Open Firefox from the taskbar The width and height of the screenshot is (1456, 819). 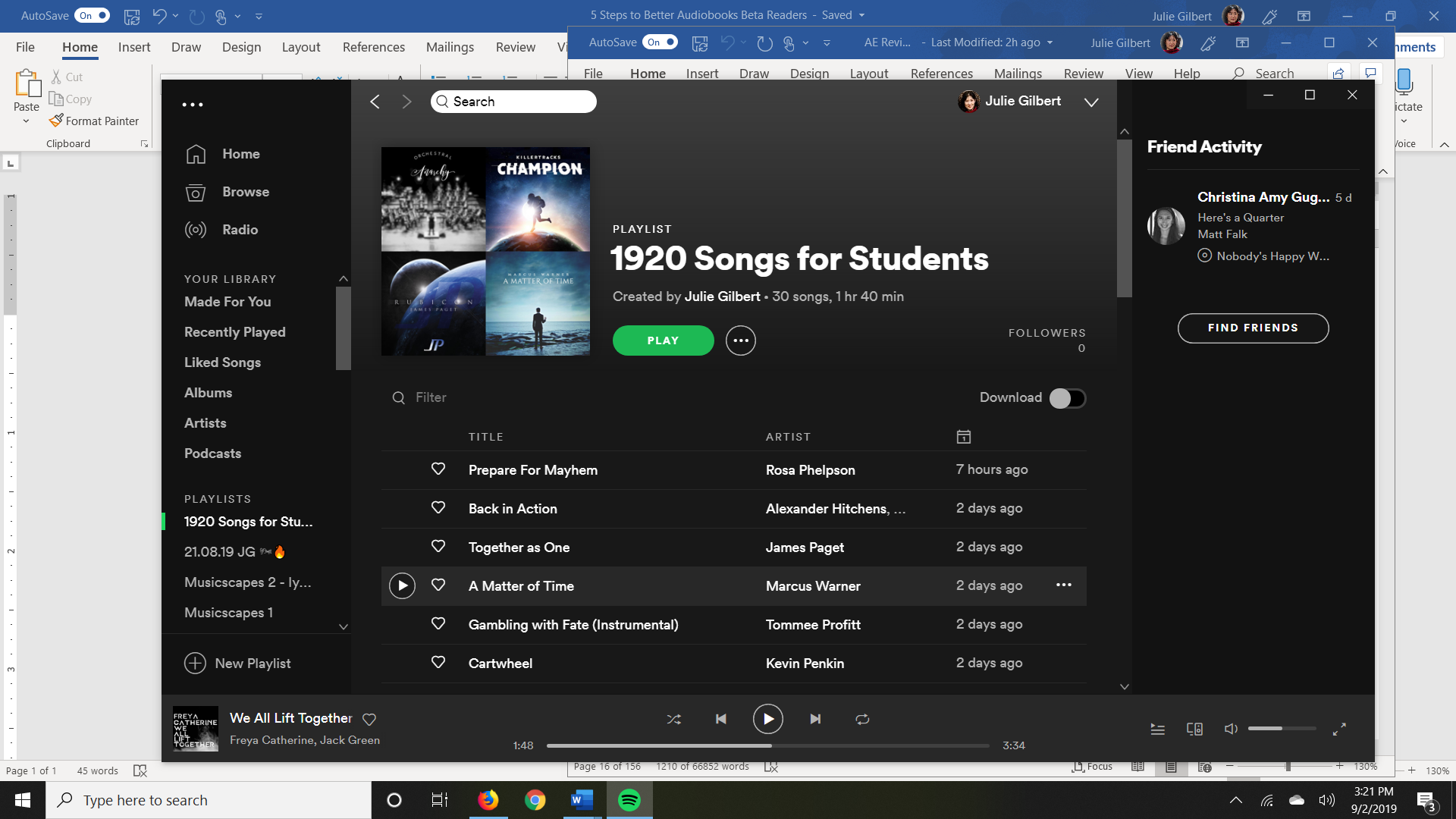(x=488, y=800)
